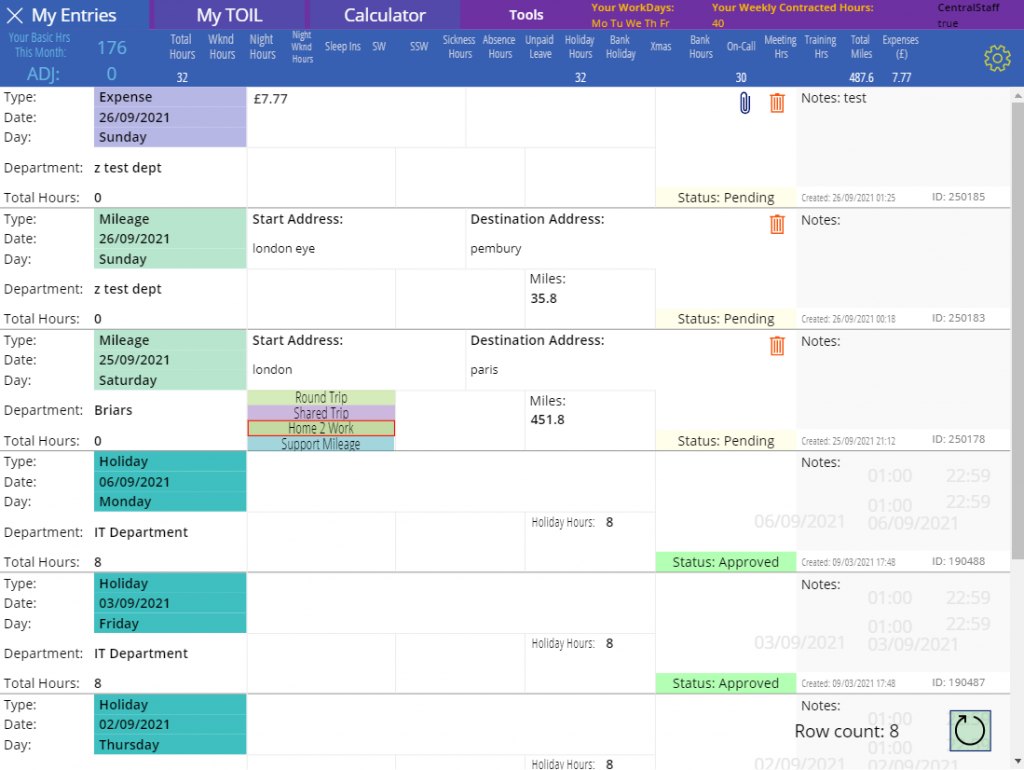Click Mileage date 25/09/2021
The image size is (1024, 770).
(134, 360)
